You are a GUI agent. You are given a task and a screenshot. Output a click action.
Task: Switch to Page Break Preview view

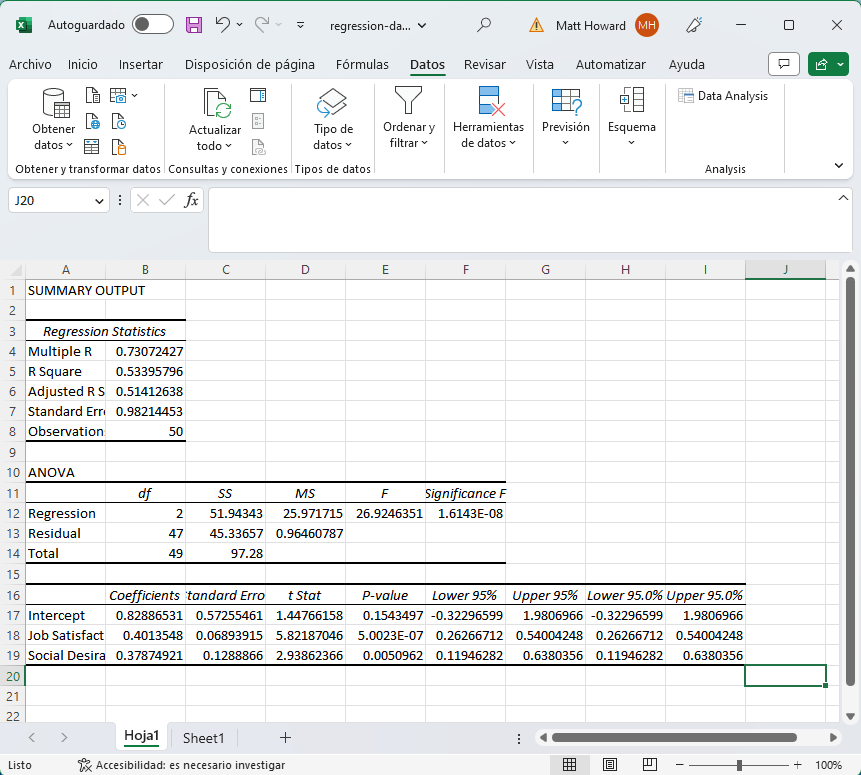pos(649,765)
